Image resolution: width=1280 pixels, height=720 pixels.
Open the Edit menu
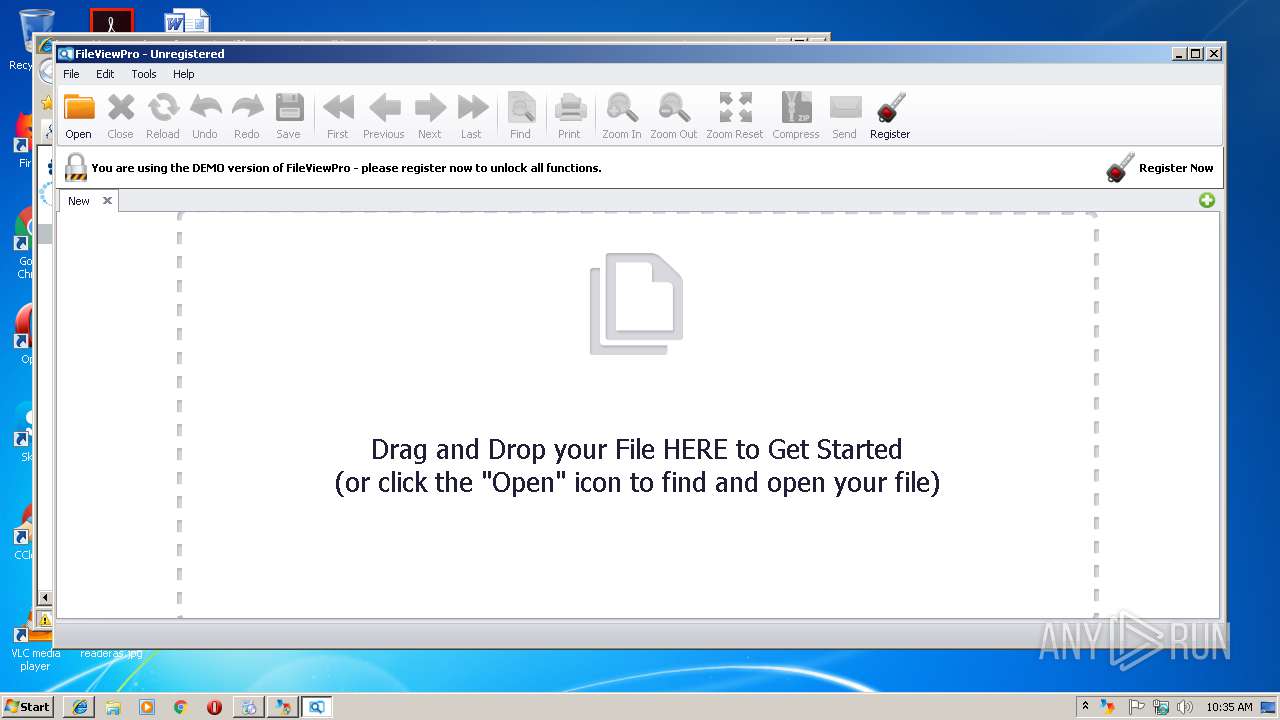(105, 74)
